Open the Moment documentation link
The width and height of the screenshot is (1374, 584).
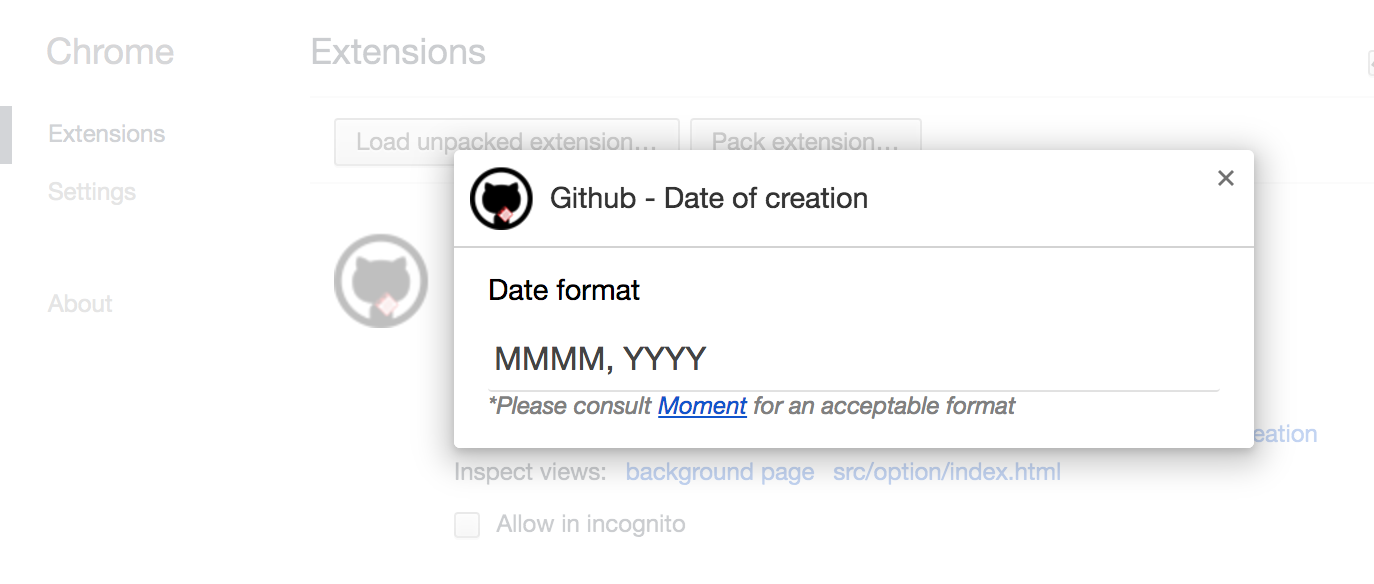click(x=702, y=406)
